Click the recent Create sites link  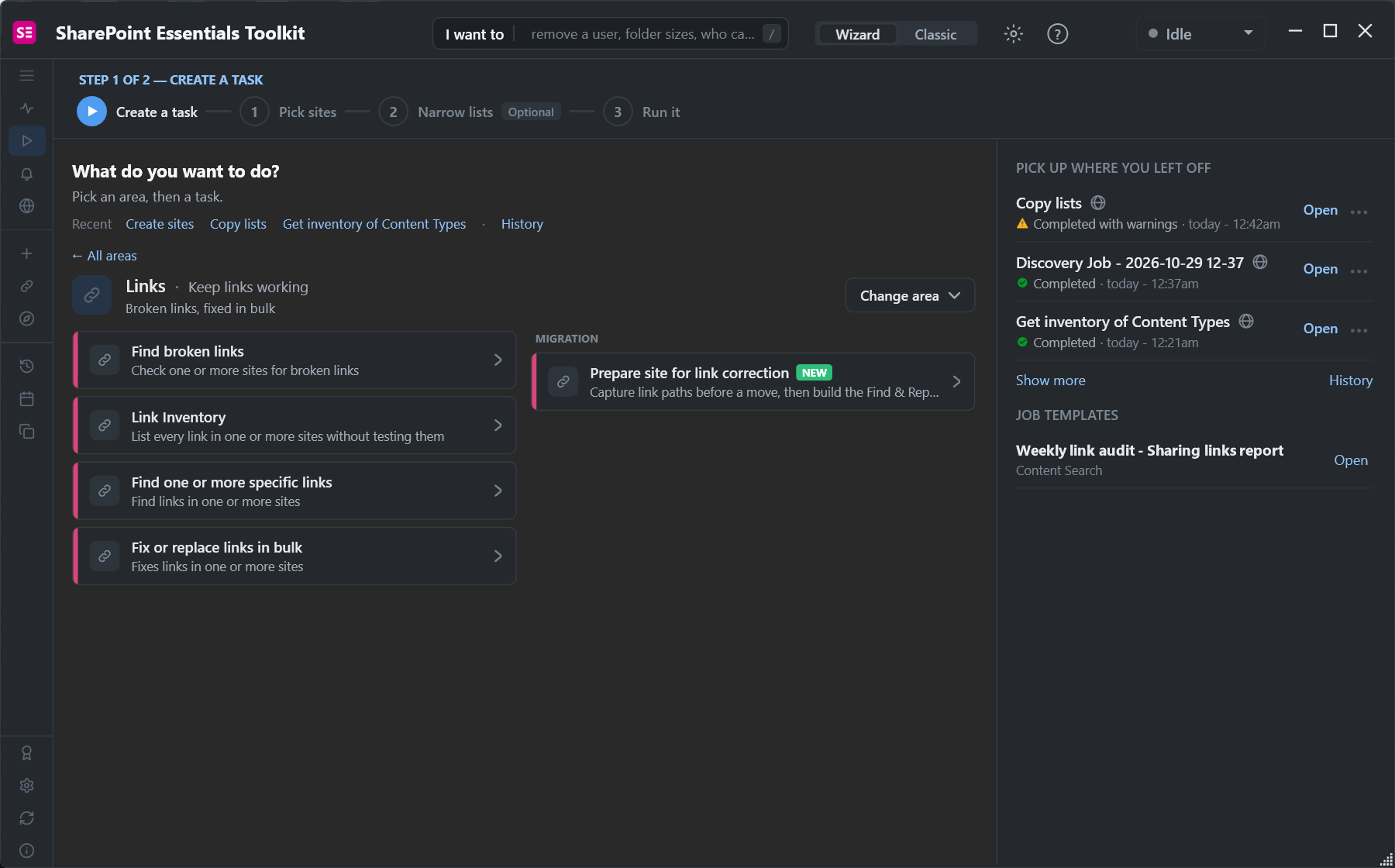[x=160, y=224]
